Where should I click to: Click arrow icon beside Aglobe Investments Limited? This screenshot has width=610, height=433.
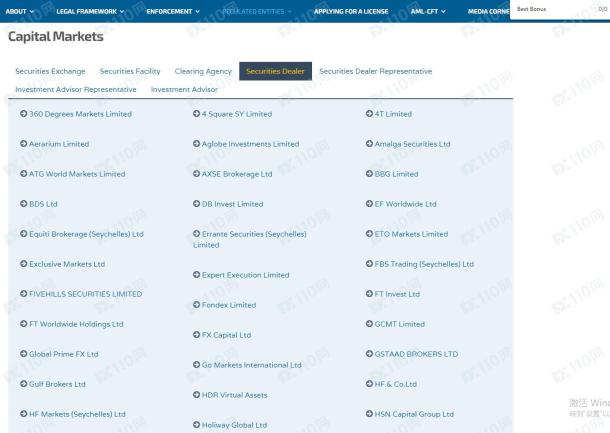[196, 144]
